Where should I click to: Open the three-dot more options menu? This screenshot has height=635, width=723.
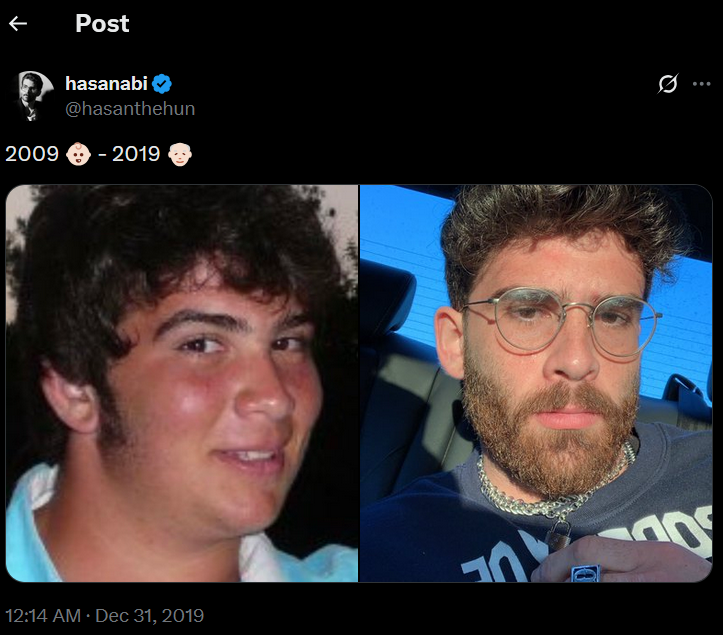(701, 84)
